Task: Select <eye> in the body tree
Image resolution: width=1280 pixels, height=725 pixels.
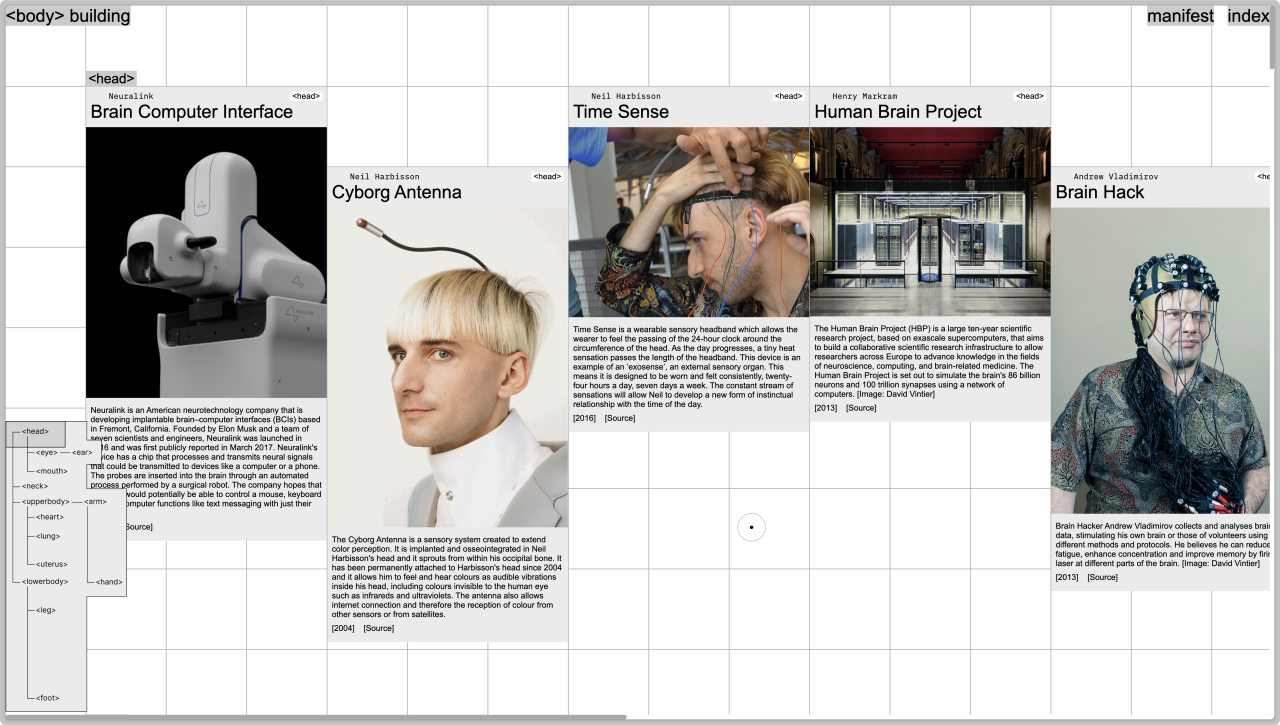Action: pos(47,453)
